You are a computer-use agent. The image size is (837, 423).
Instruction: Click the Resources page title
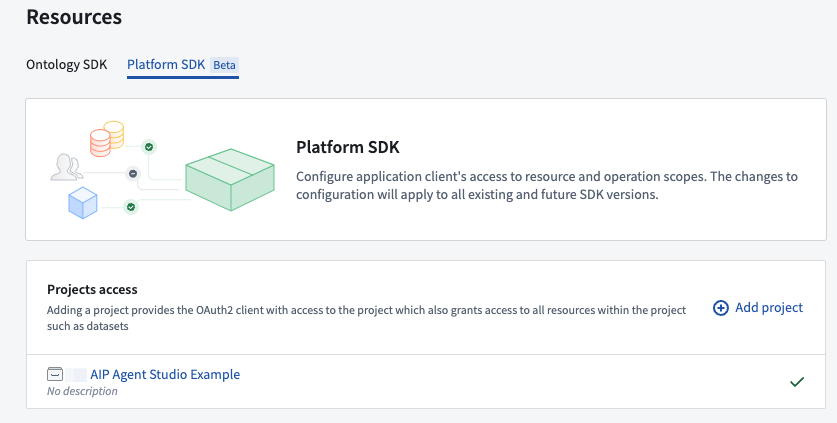pyautogui.click(x=74, y=17)
